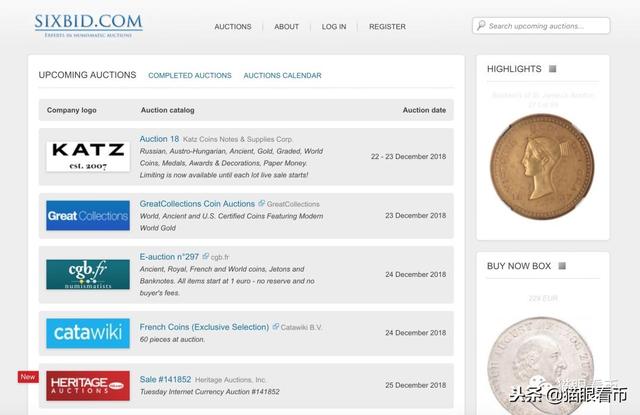The height and width of the screenshot is (415, 640).
Task: Go to REGISTER page
Action: click(387, 27)
